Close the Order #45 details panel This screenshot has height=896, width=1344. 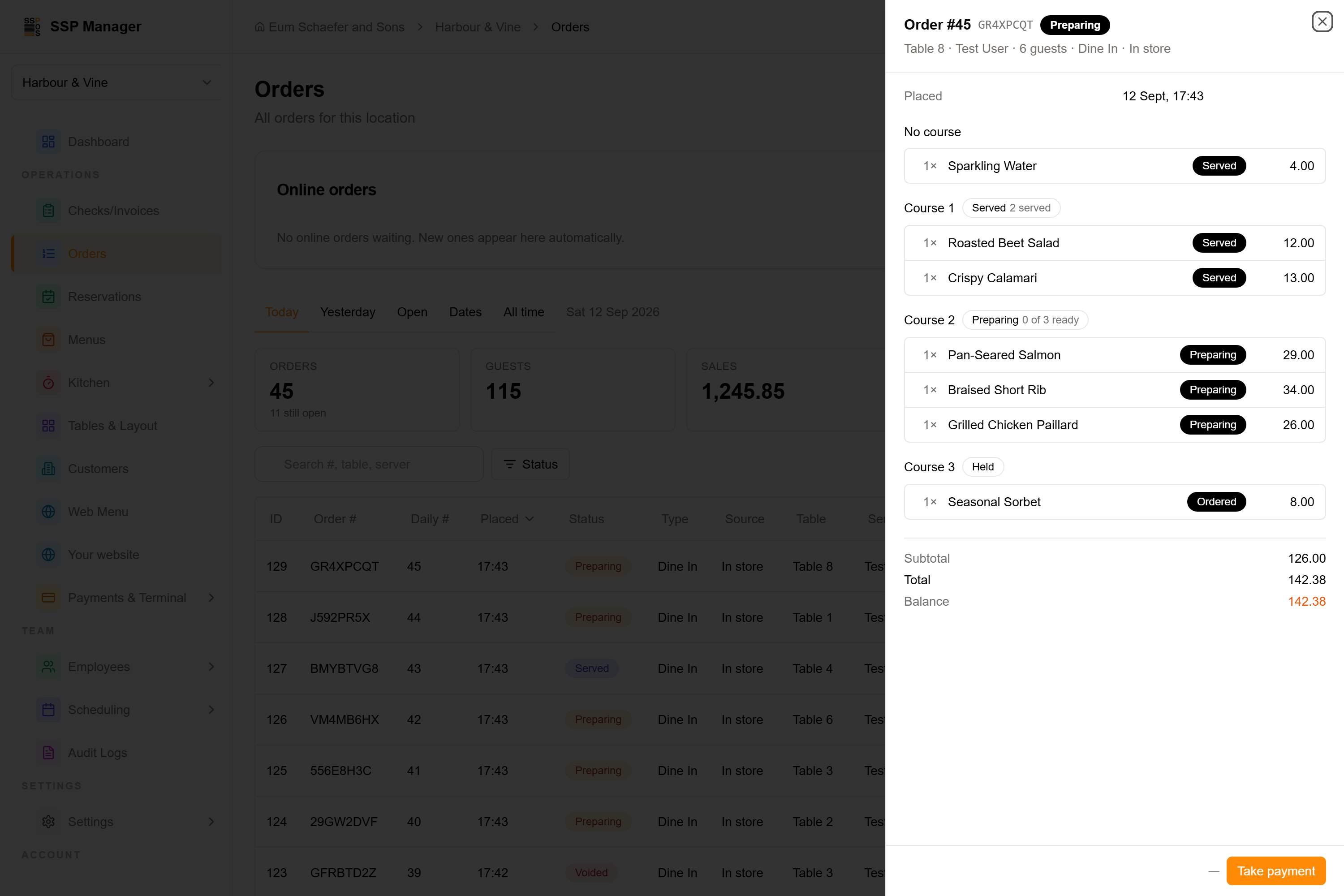coord(1322,22)
